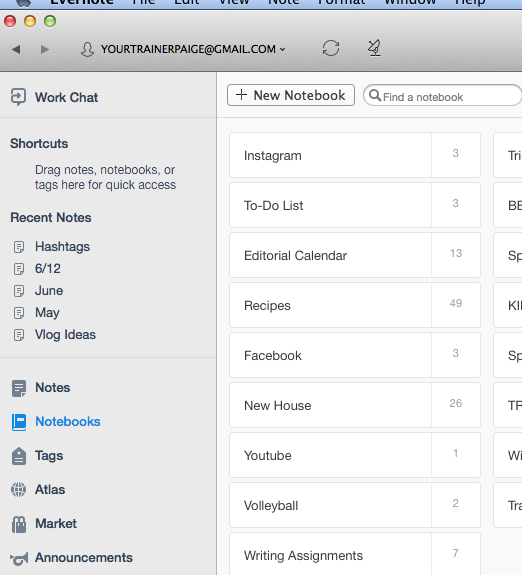Open the View menu

[x=233, y=2]
